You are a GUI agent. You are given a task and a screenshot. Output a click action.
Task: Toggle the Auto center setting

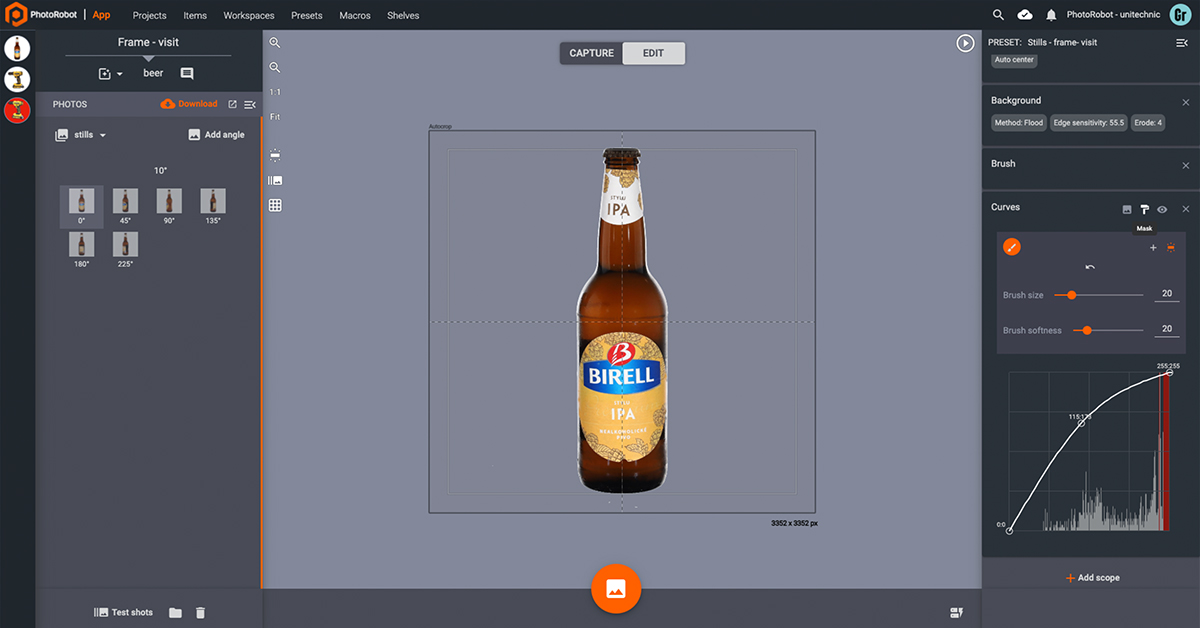tap(1013, 60)
